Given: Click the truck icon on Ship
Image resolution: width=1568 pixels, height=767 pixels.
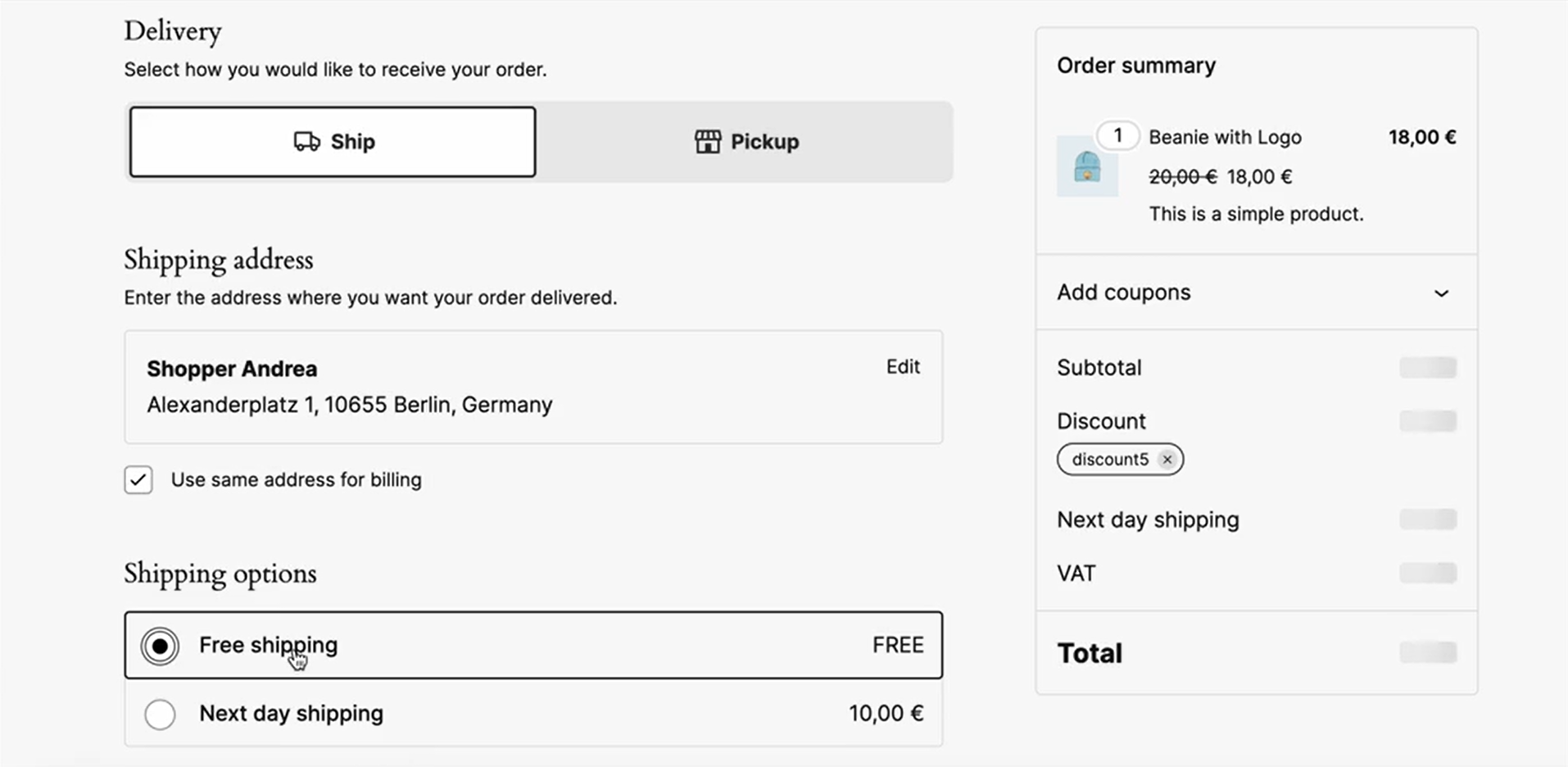Looking at the screenshot, I should click(x=306, y=142).
